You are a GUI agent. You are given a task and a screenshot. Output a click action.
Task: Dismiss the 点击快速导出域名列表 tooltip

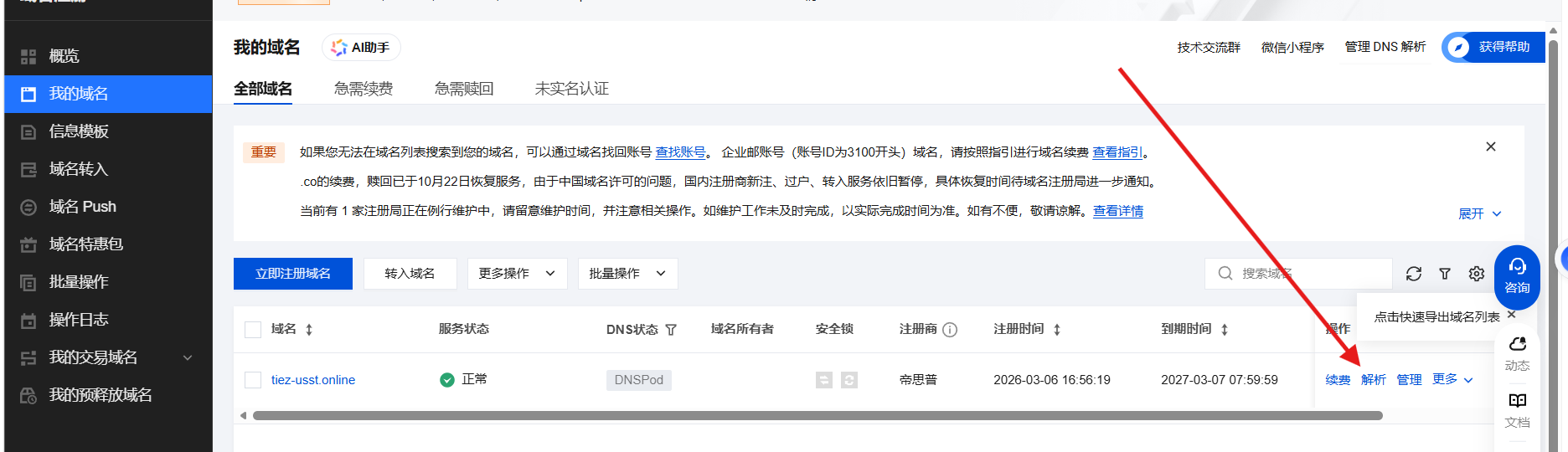click(1512, 315)
